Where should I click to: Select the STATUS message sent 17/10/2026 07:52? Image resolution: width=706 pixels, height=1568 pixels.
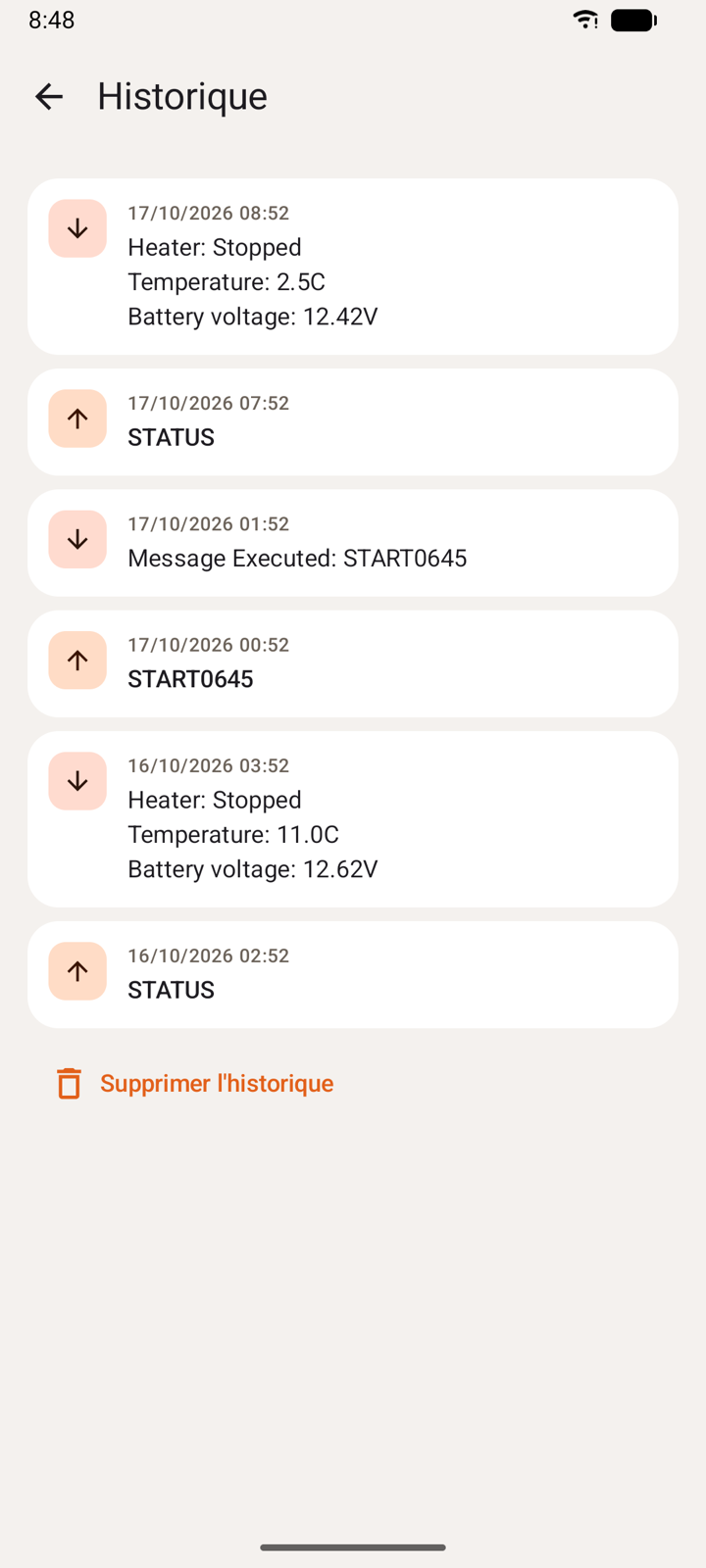pyautogui.click(x=353, y=422)
